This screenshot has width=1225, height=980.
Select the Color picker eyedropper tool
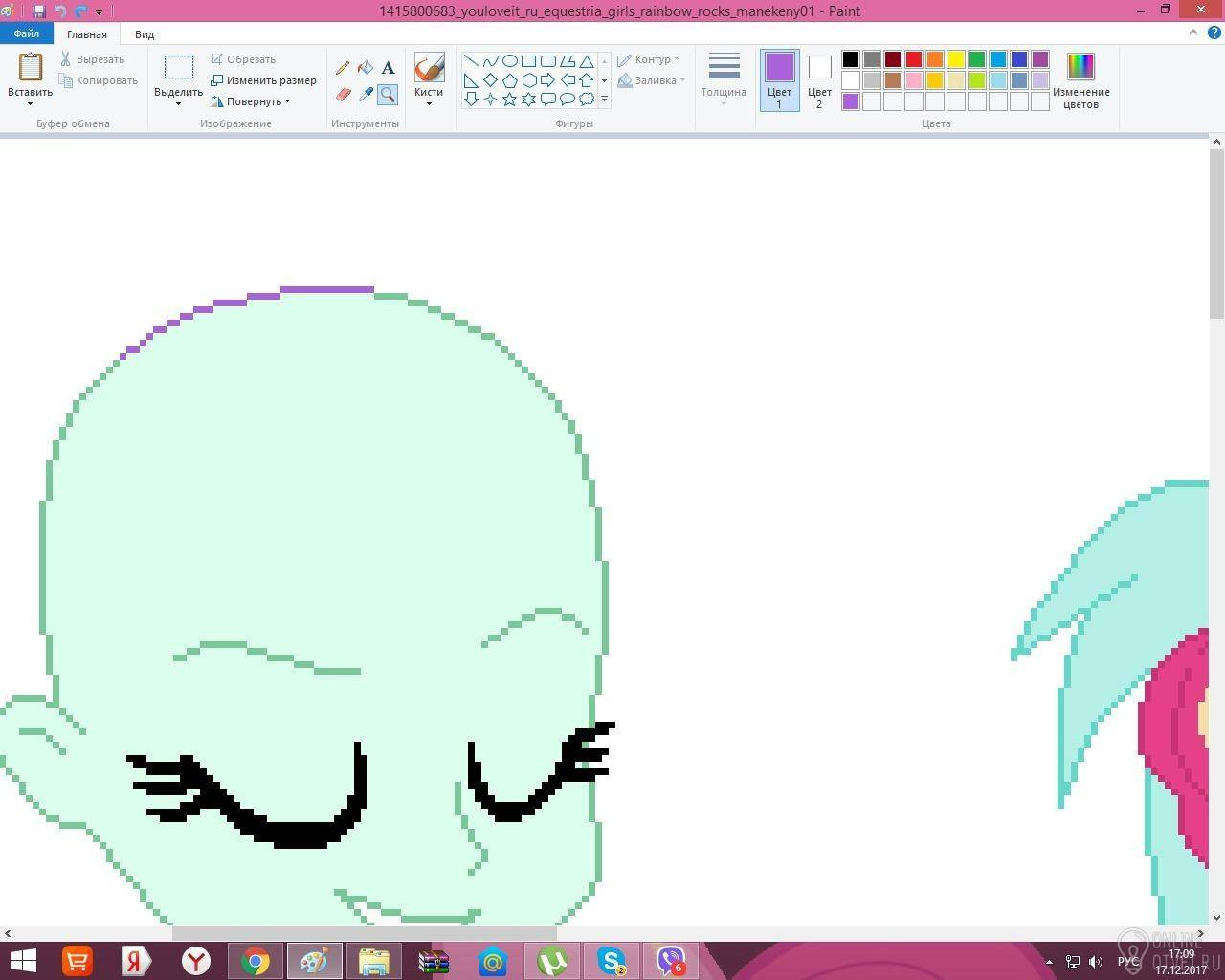pyautogui.click(x=366, y=94)
